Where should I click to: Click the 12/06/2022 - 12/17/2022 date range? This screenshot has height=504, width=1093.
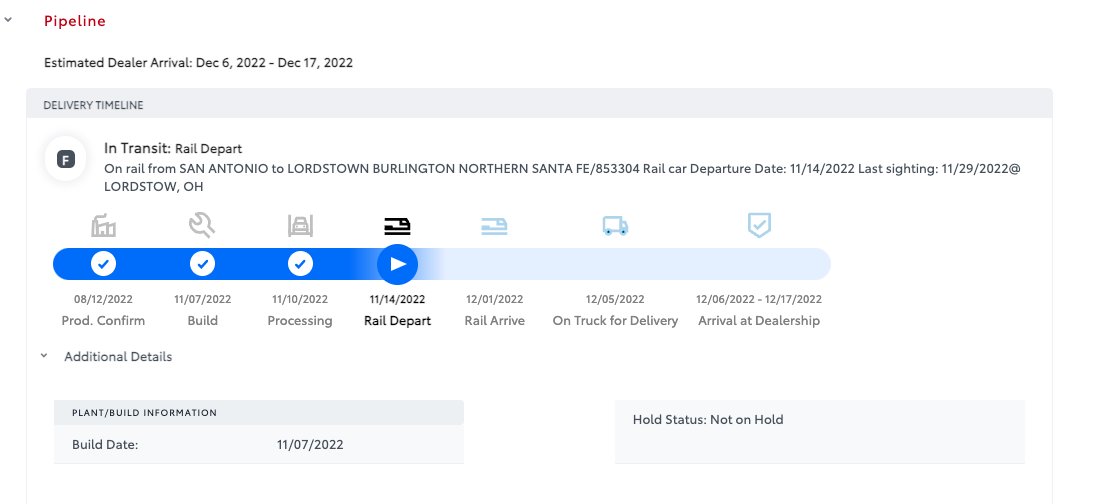(759, 299)
